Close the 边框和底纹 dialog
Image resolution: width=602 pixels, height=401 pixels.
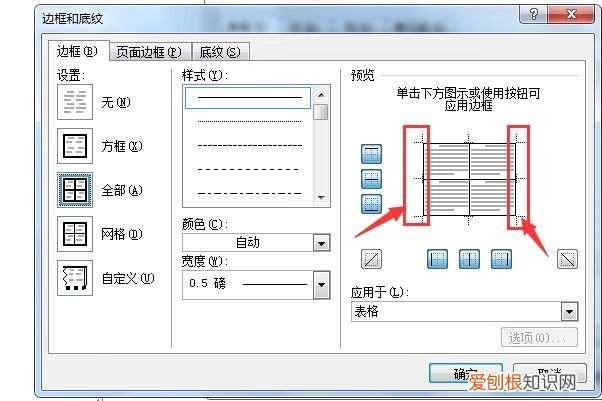pyautogui.click(x=571, y=15)
